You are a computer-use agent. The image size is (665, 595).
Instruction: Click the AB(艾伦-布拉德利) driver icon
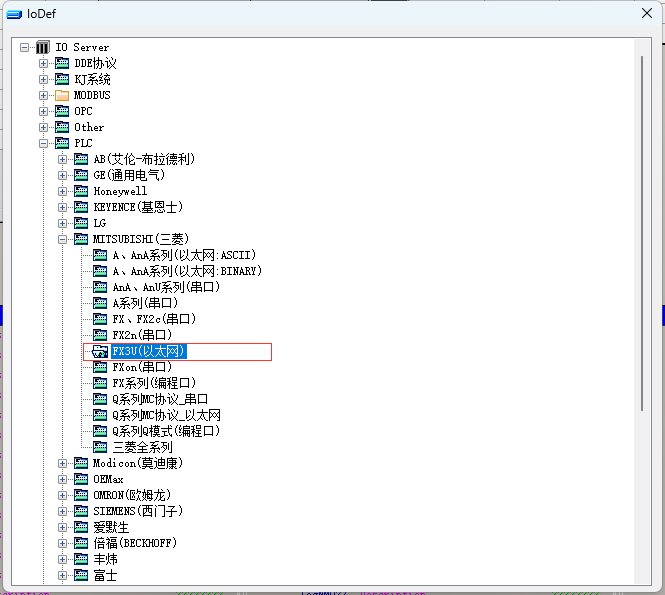(81, 159)
